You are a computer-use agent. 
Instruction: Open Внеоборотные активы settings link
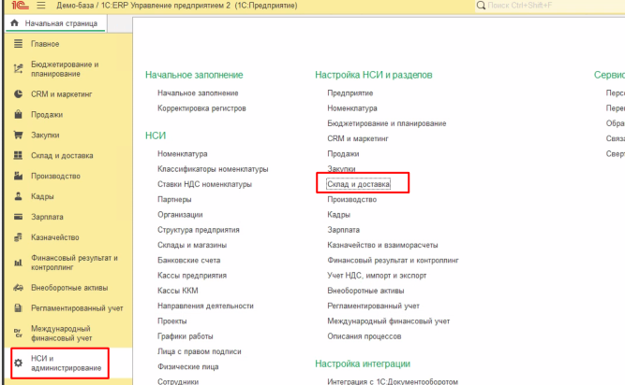[x=366, y=291]
